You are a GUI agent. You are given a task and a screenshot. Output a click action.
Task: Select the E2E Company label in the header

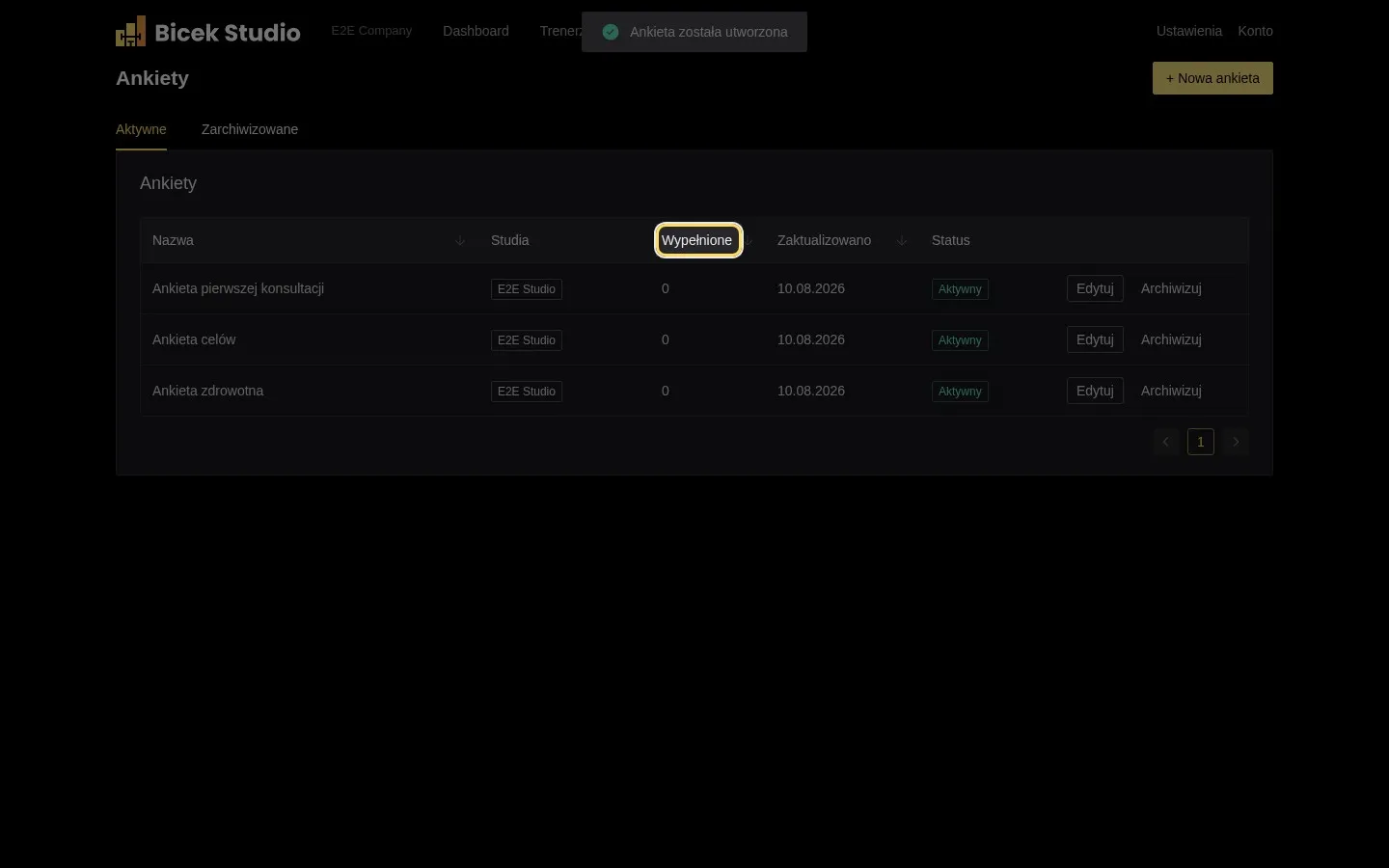(371, 31)
